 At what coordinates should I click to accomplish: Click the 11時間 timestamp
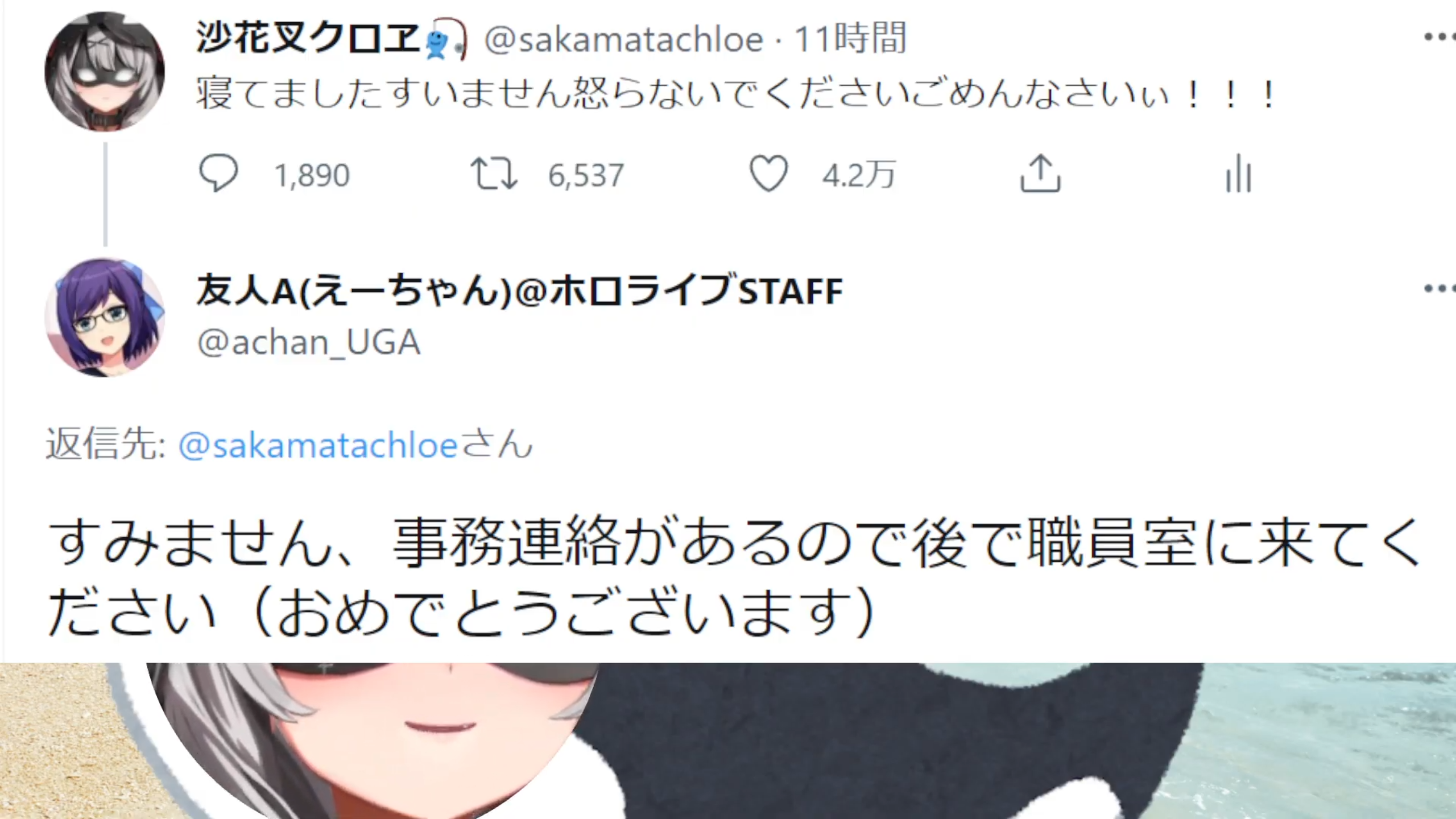tap(850, 39)
